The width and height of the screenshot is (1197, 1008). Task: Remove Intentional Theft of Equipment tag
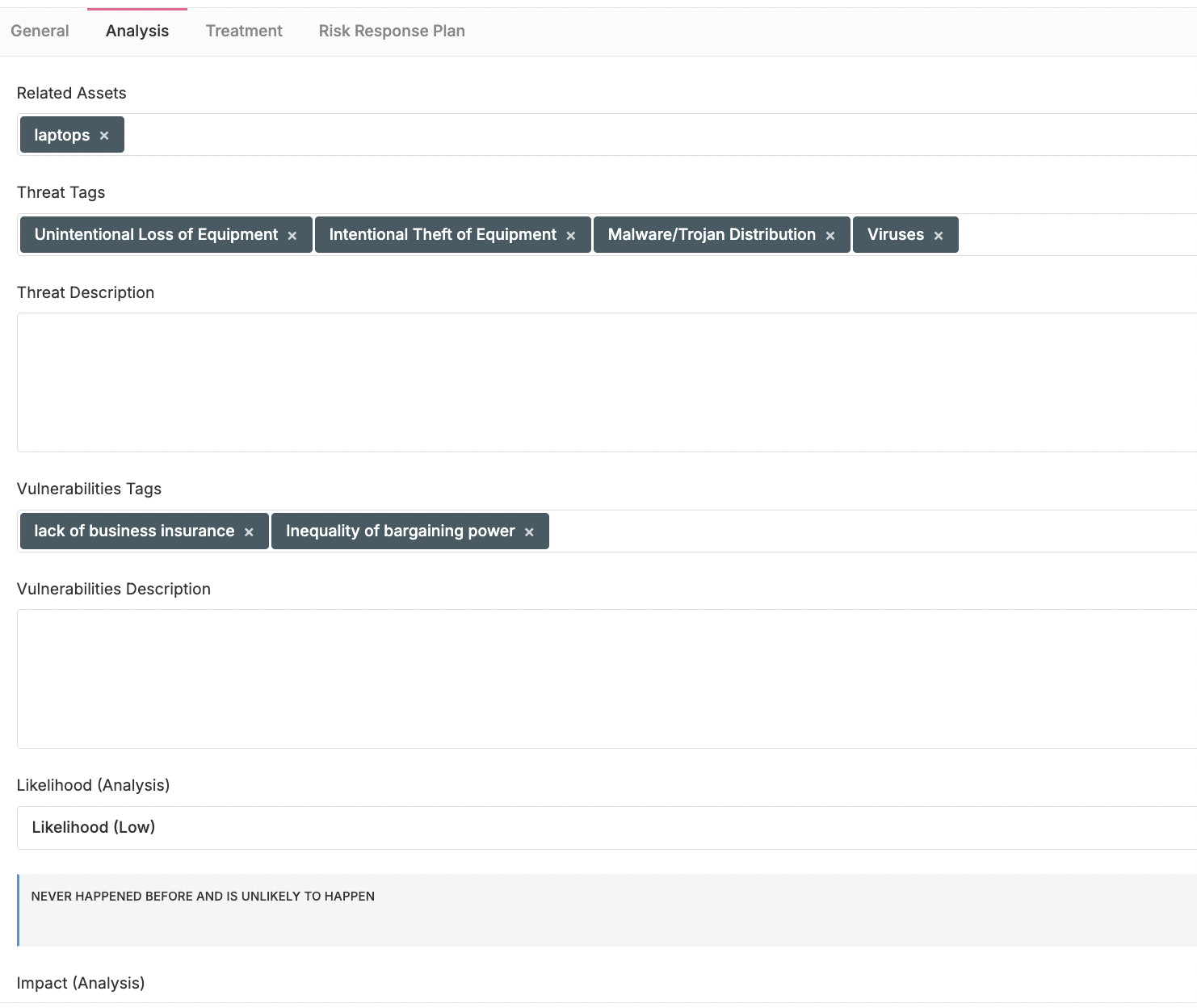[x=571, y=236]
